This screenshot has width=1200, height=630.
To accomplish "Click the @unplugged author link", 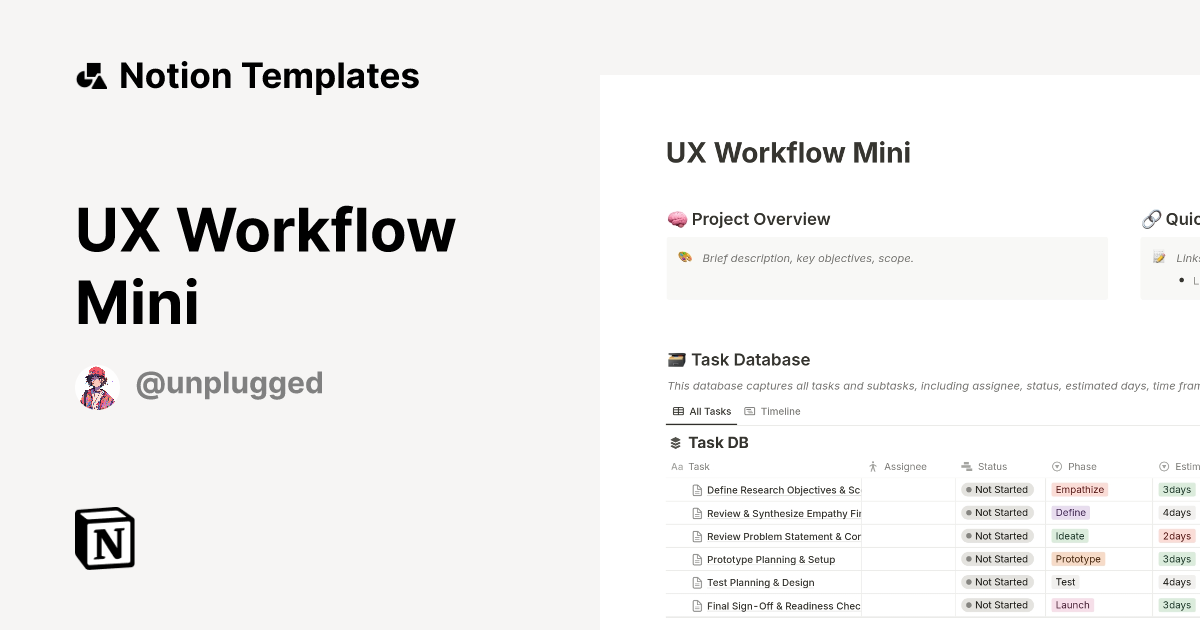I will [x=229, y=383].
